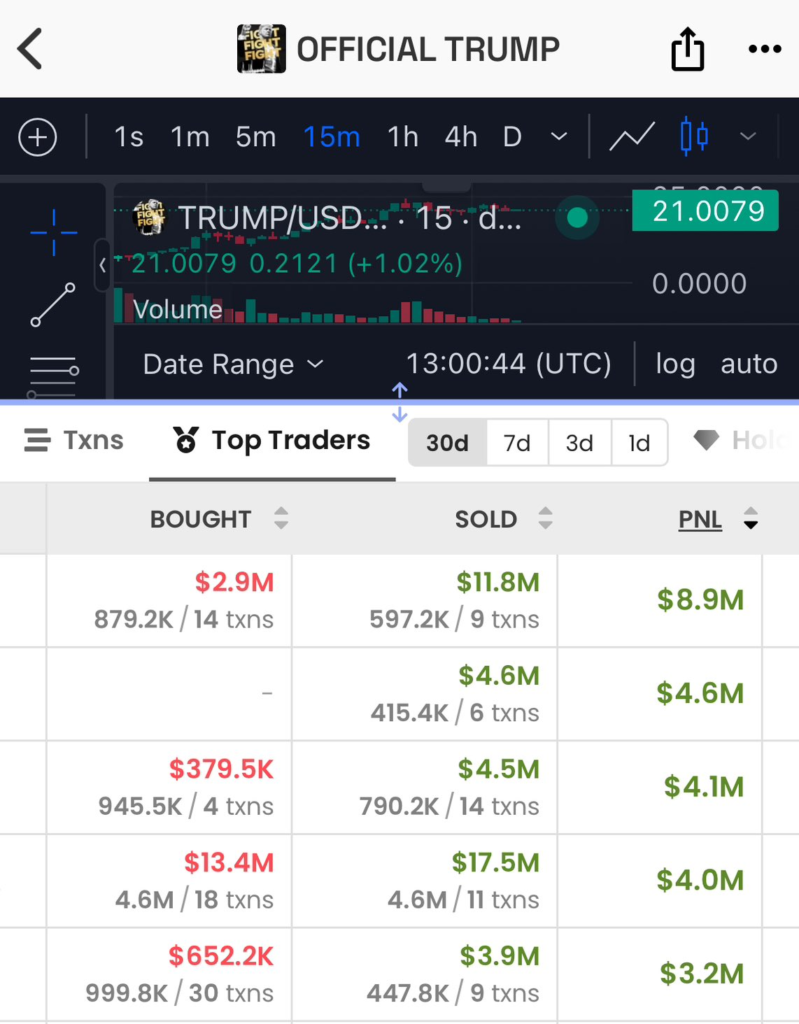Click bought amount $13.4M

pyautogui.click(x=229, y=863)
